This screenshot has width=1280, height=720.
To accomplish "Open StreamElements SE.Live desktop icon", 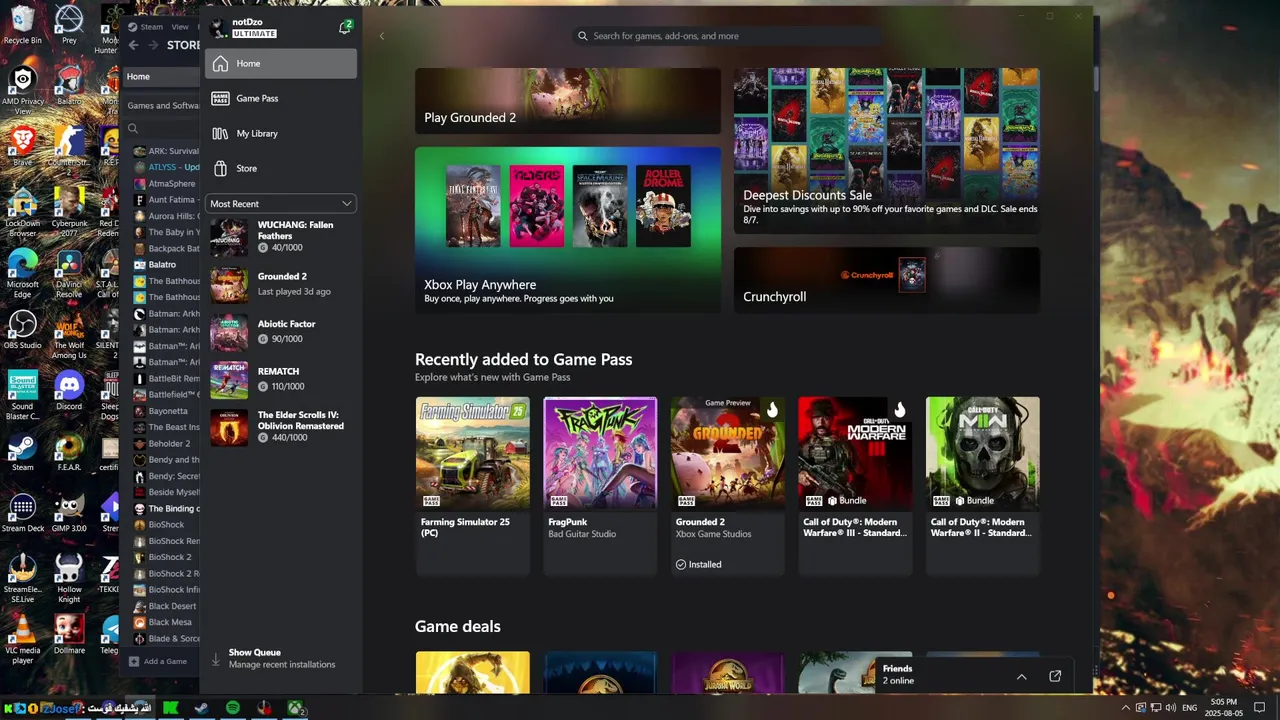I will click(22, 578).
